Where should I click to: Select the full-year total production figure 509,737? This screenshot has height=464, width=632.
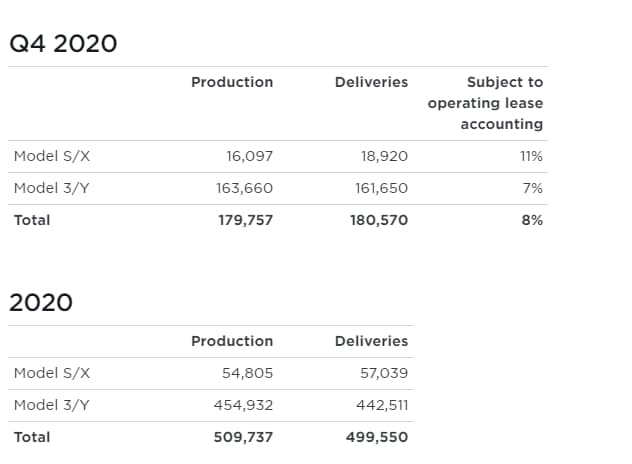(245, 437)
